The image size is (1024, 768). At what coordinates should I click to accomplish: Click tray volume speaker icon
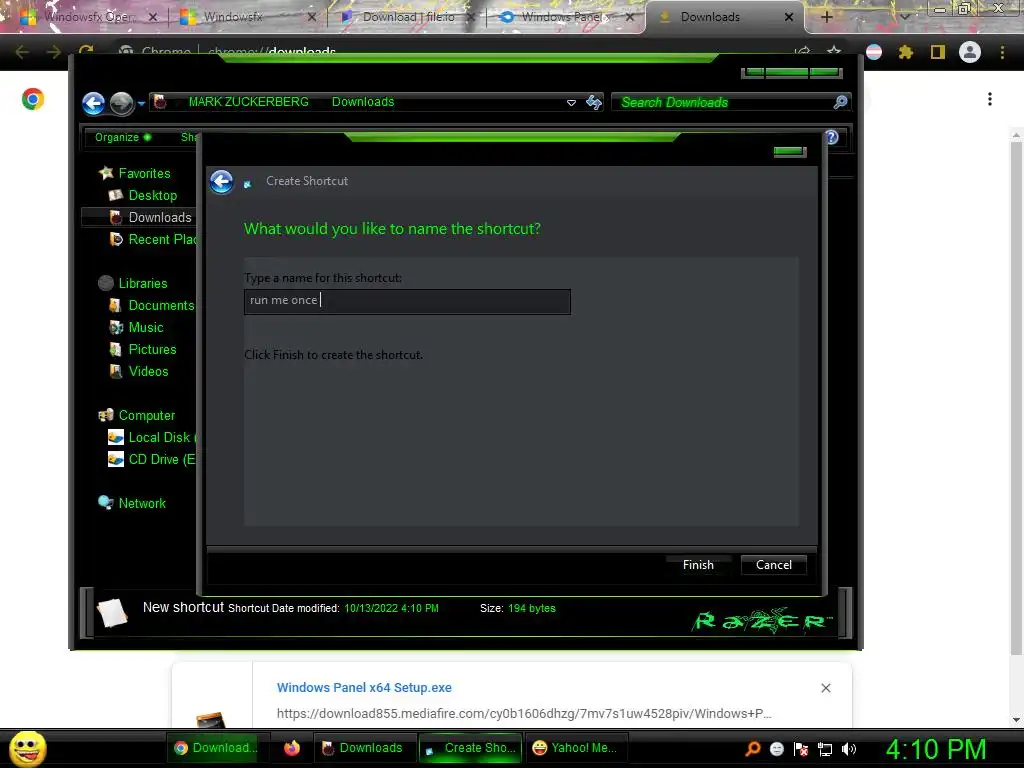click(849, 749)
